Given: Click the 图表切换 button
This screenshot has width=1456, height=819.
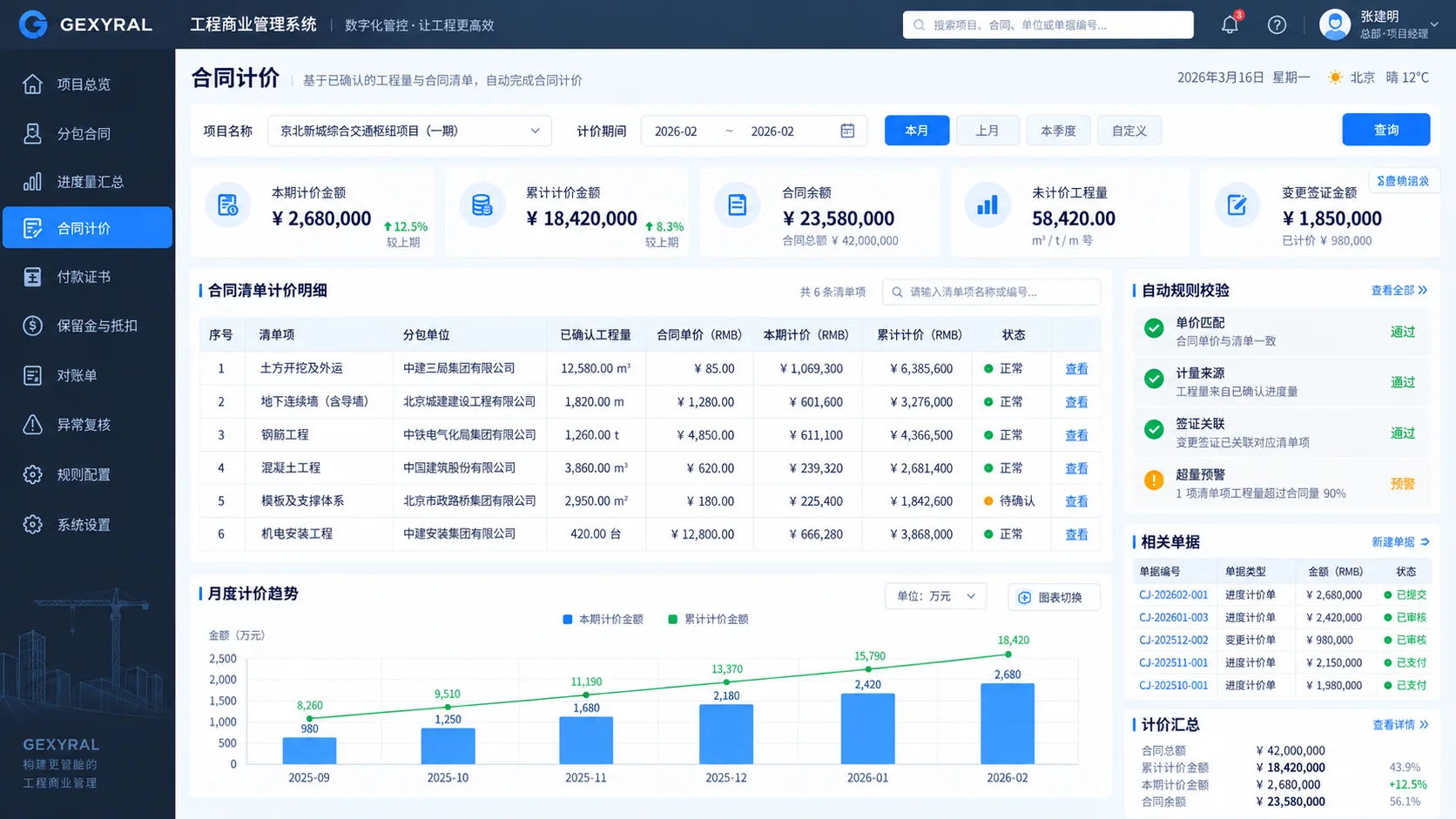Looking at the screenshot, I should pyautogui.click(x=1054, y=597).
